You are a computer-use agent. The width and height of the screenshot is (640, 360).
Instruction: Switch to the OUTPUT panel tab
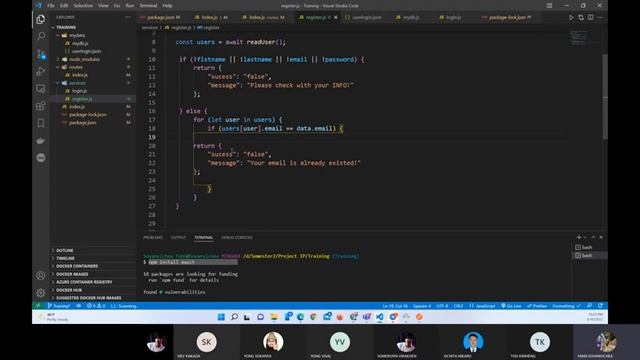(178, 237)
